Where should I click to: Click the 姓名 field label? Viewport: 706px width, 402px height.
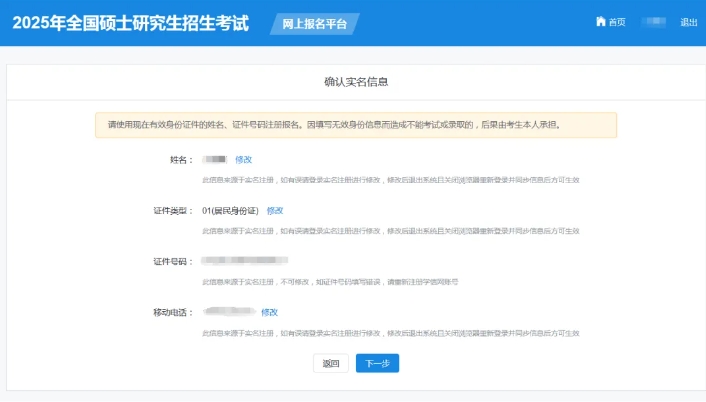(180, 159)
